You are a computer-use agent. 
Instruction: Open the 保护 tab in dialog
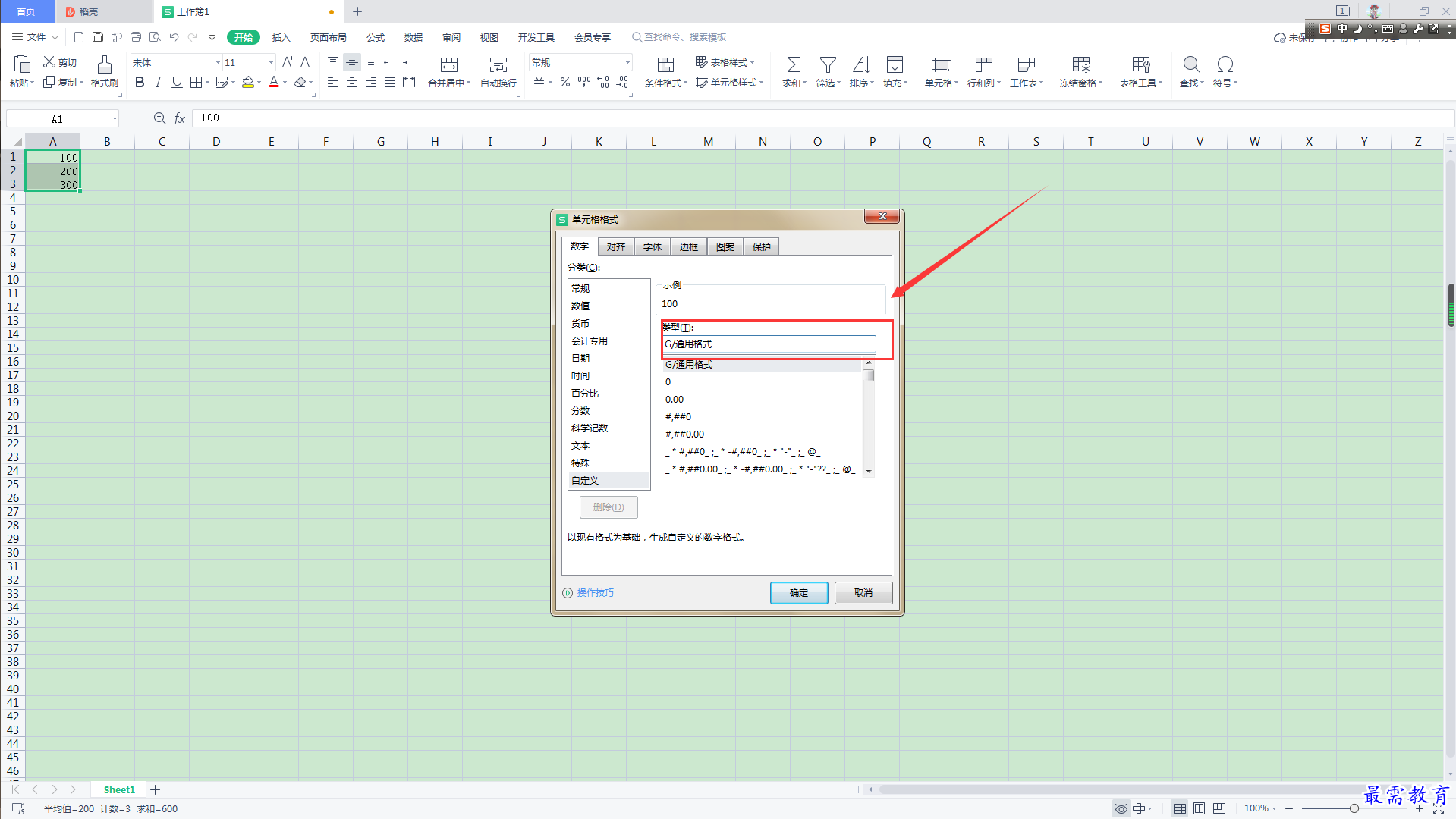click(x=762, y=247)
